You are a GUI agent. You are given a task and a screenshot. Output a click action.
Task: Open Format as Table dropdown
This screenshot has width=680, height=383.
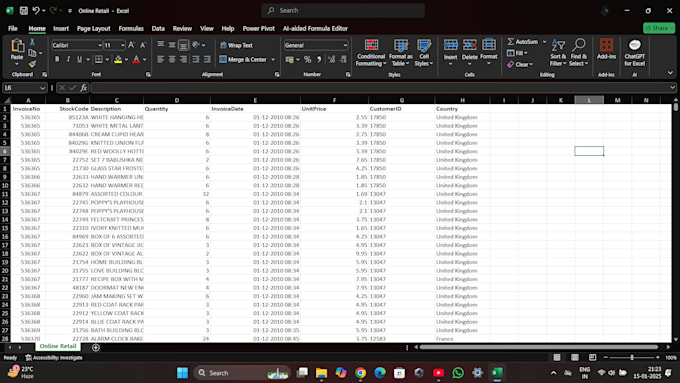401,52
